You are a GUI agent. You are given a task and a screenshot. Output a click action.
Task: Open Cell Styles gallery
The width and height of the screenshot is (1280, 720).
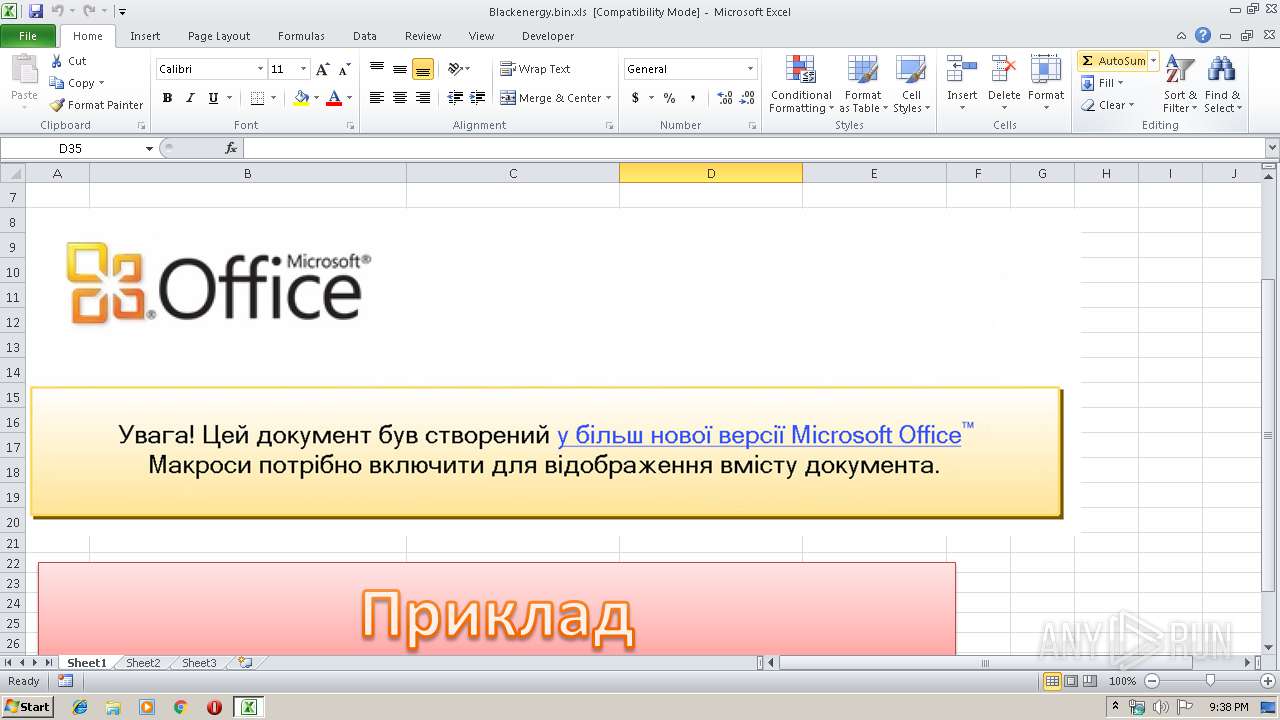click(x=911, y=85)
